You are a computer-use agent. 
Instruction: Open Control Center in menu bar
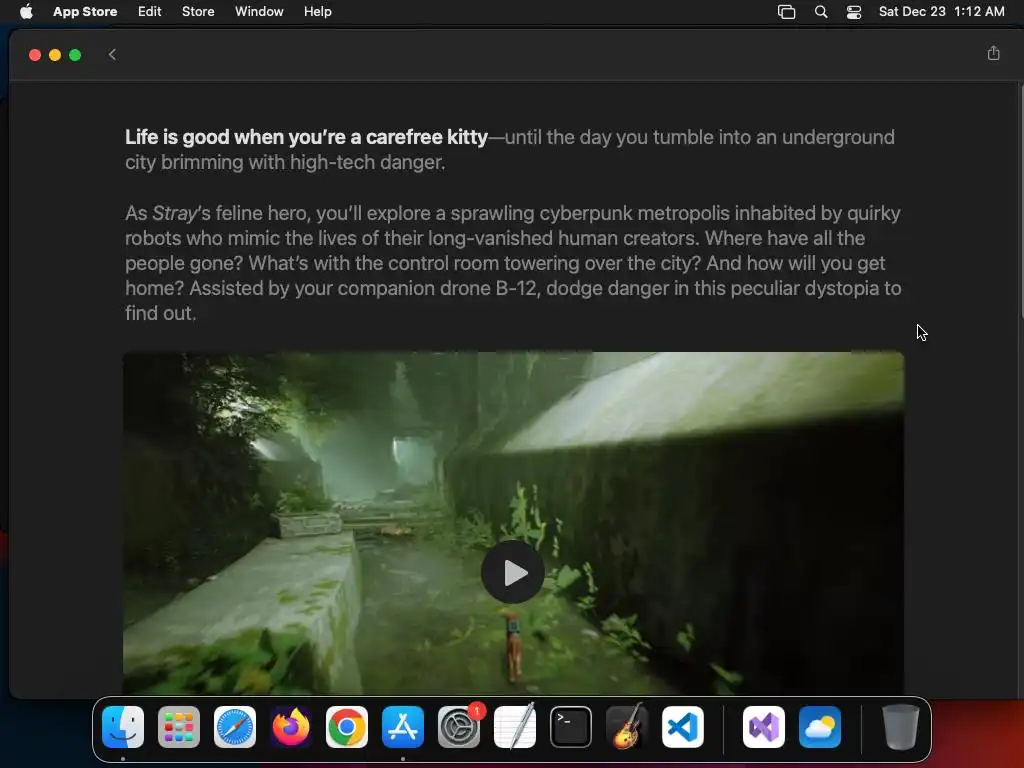click(x=854, y=12)
